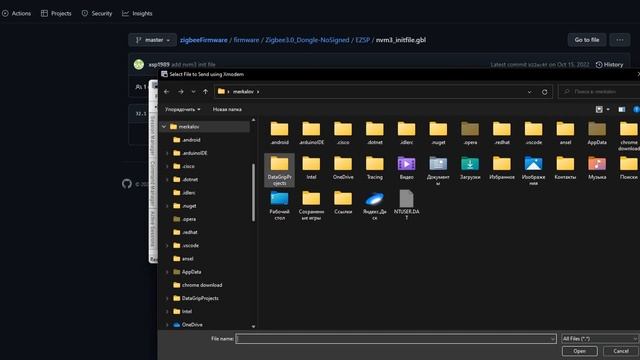
Task: Open view options dropdown arrow
Action: (x=608, y=109)
